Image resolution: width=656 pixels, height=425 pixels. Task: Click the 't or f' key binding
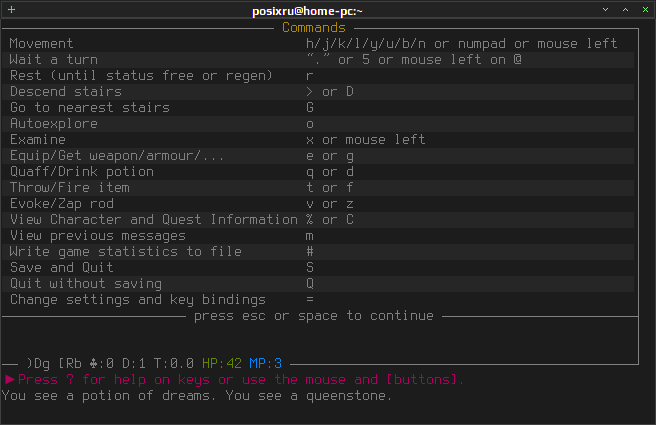click(x=330, y=188)
